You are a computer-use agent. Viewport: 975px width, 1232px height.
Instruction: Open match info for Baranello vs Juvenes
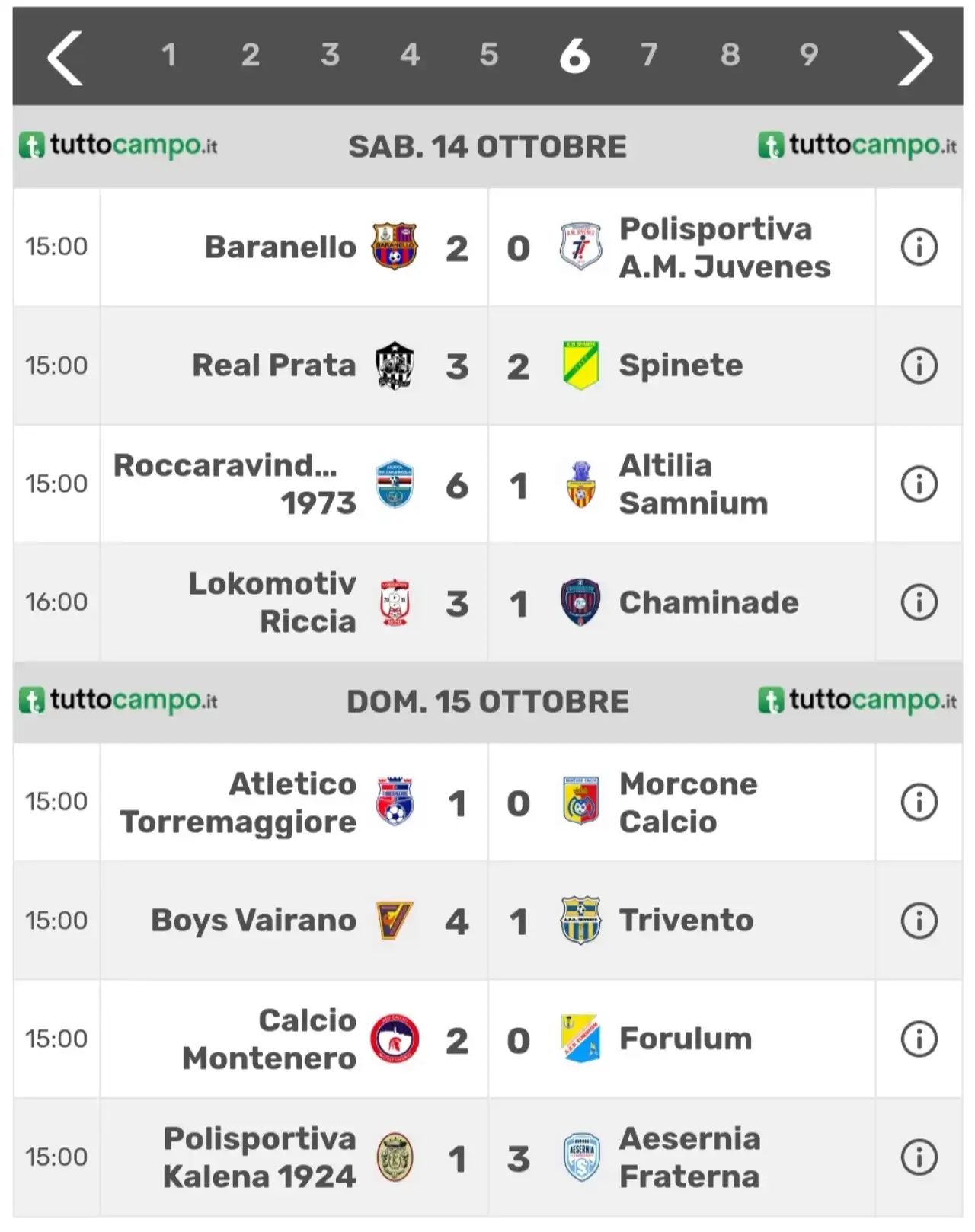click(919, 247)
